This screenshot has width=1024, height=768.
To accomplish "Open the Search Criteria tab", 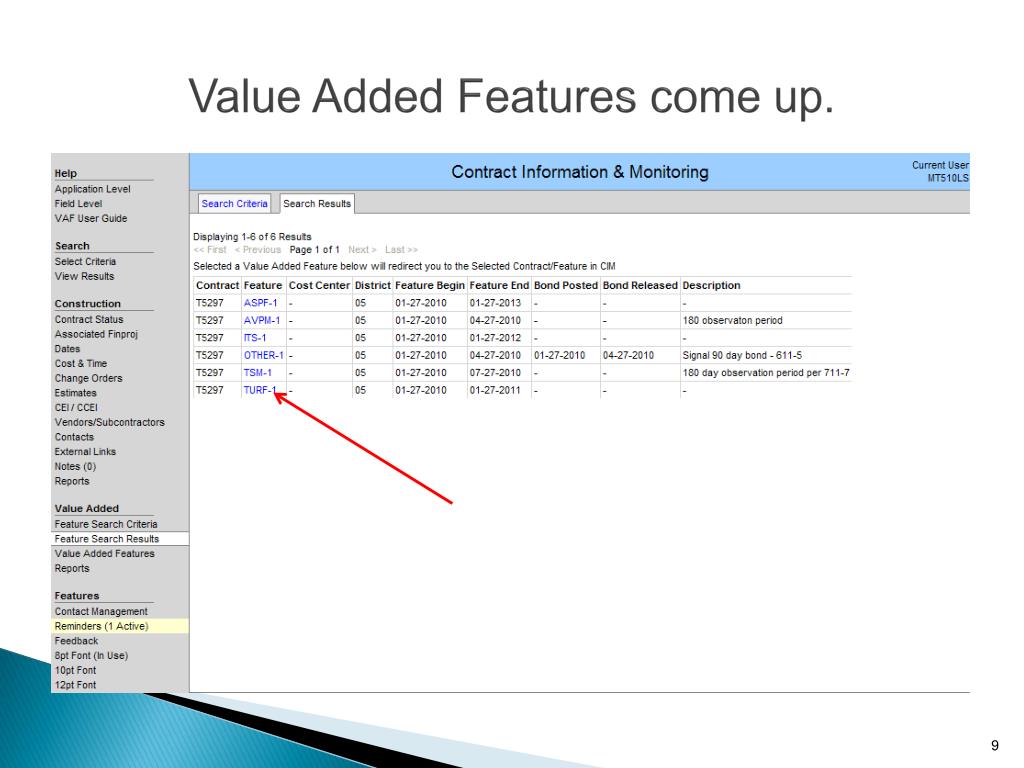I will click(x=234, y=204).
